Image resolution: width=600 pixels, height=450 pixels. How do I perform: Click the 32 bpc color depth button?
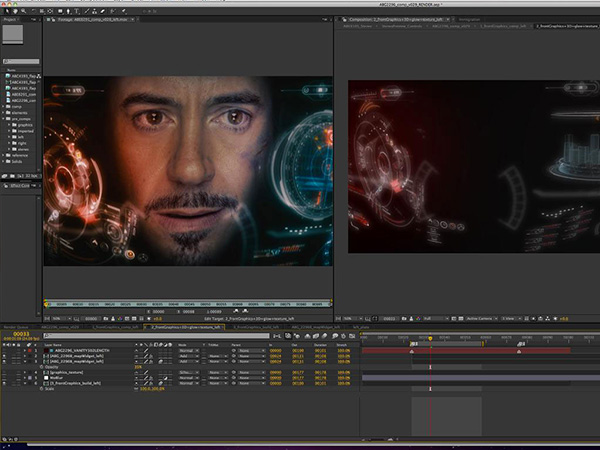point(31,176)
